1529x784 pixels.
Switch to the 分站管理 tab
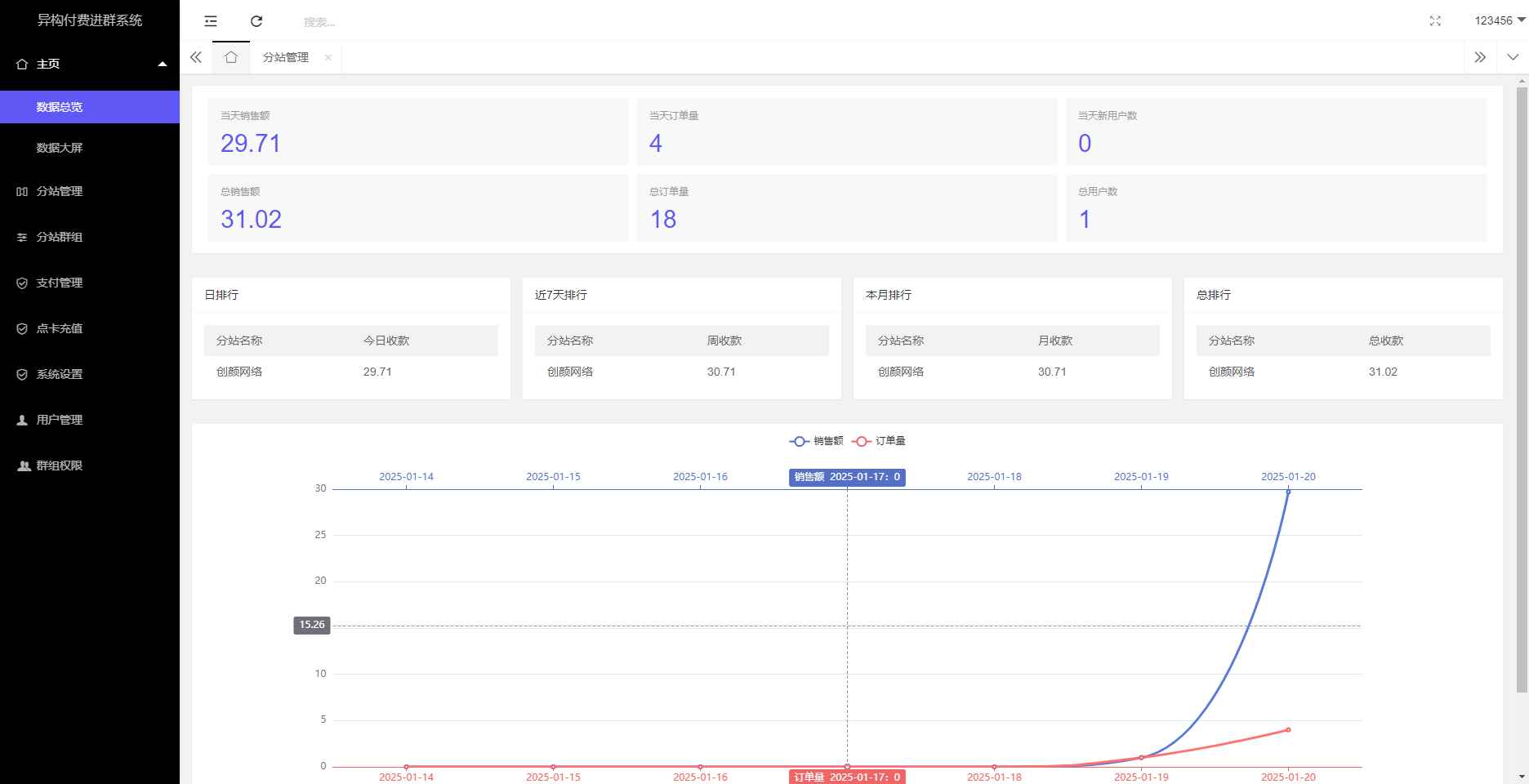click(x=285, y=57)
